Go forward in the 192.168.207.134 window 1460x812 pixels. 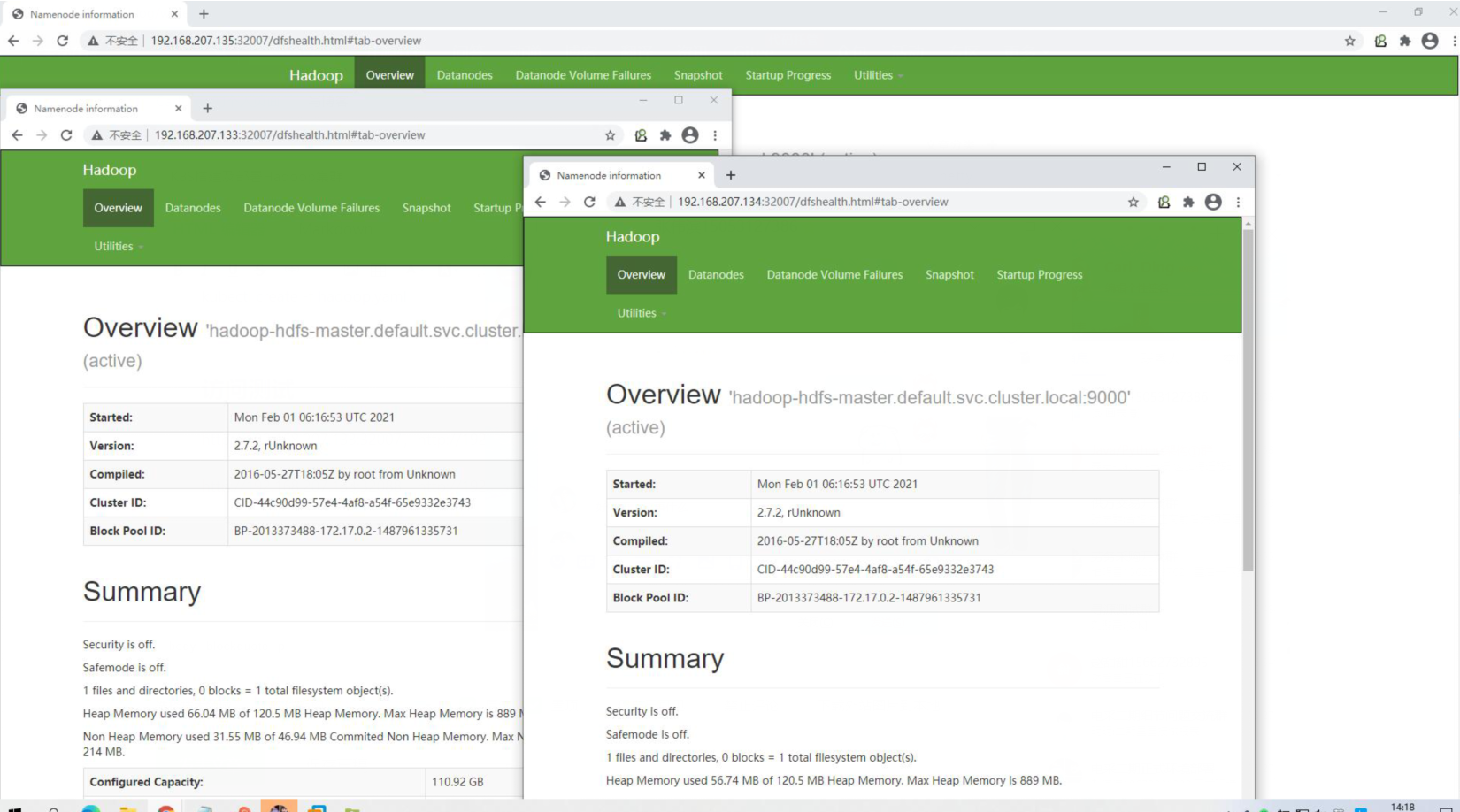coord(565,202)
